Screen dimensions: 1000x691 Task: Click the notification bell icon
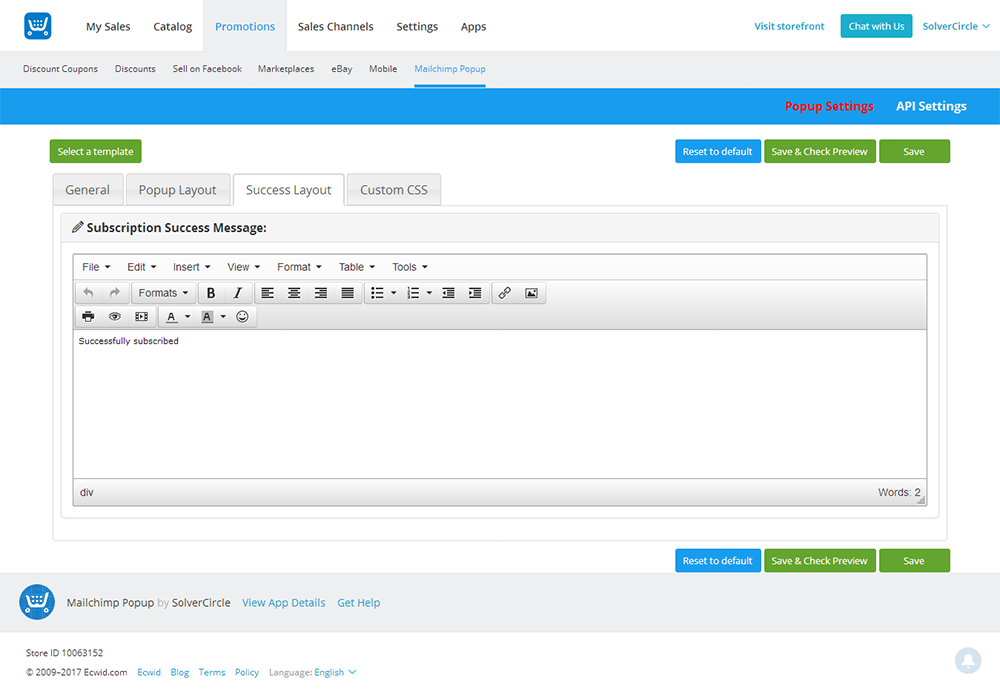tap(967, 660)
